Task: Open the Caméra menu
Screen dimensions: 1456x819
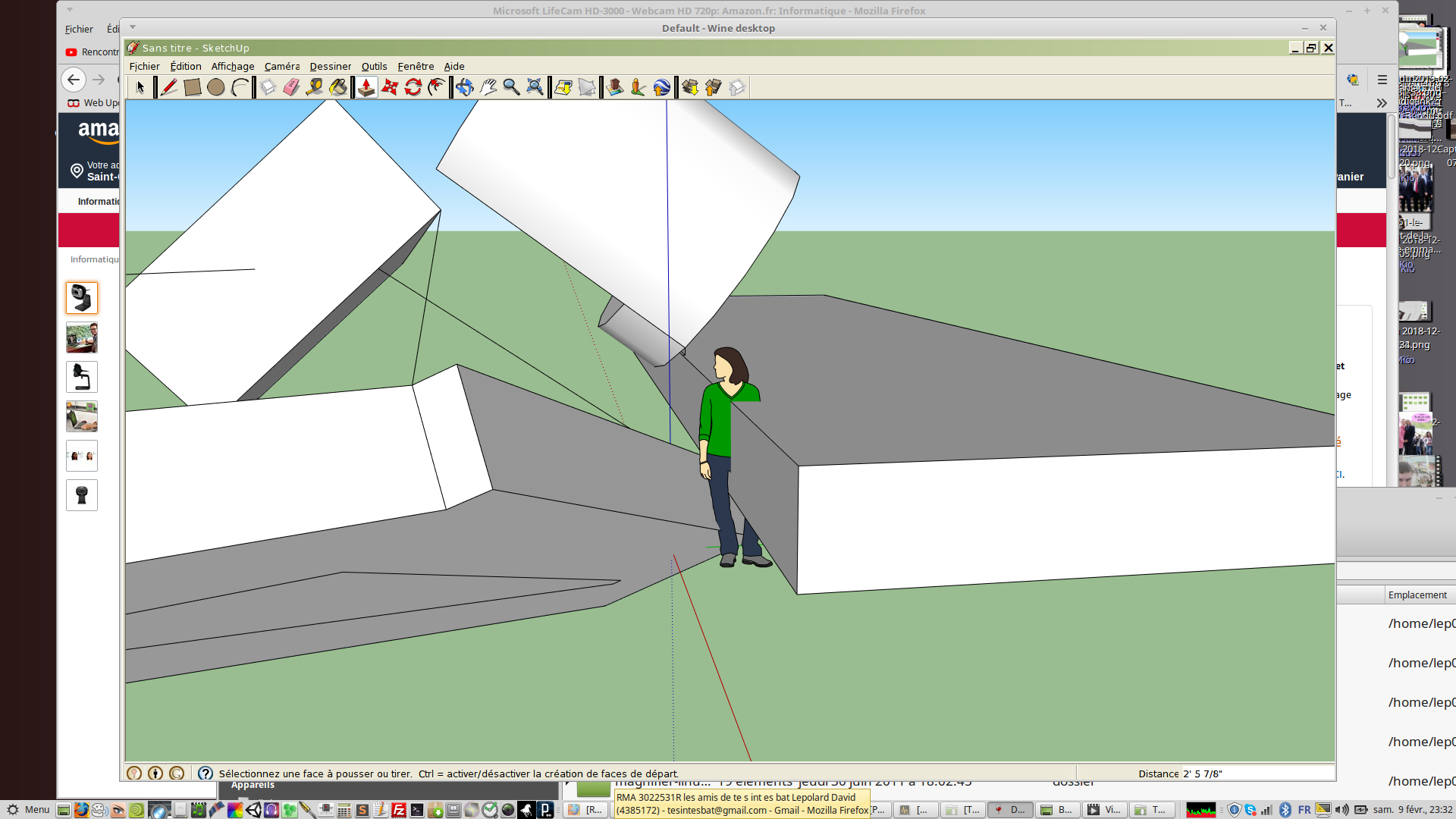Action: click(281, 66)
